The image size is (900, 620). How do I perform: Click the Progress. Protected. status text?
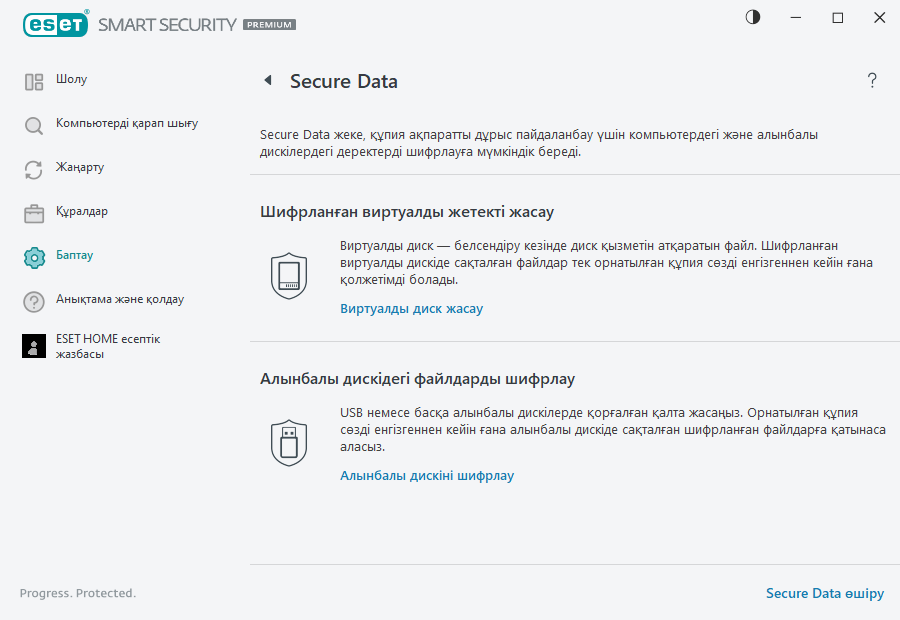77,593
